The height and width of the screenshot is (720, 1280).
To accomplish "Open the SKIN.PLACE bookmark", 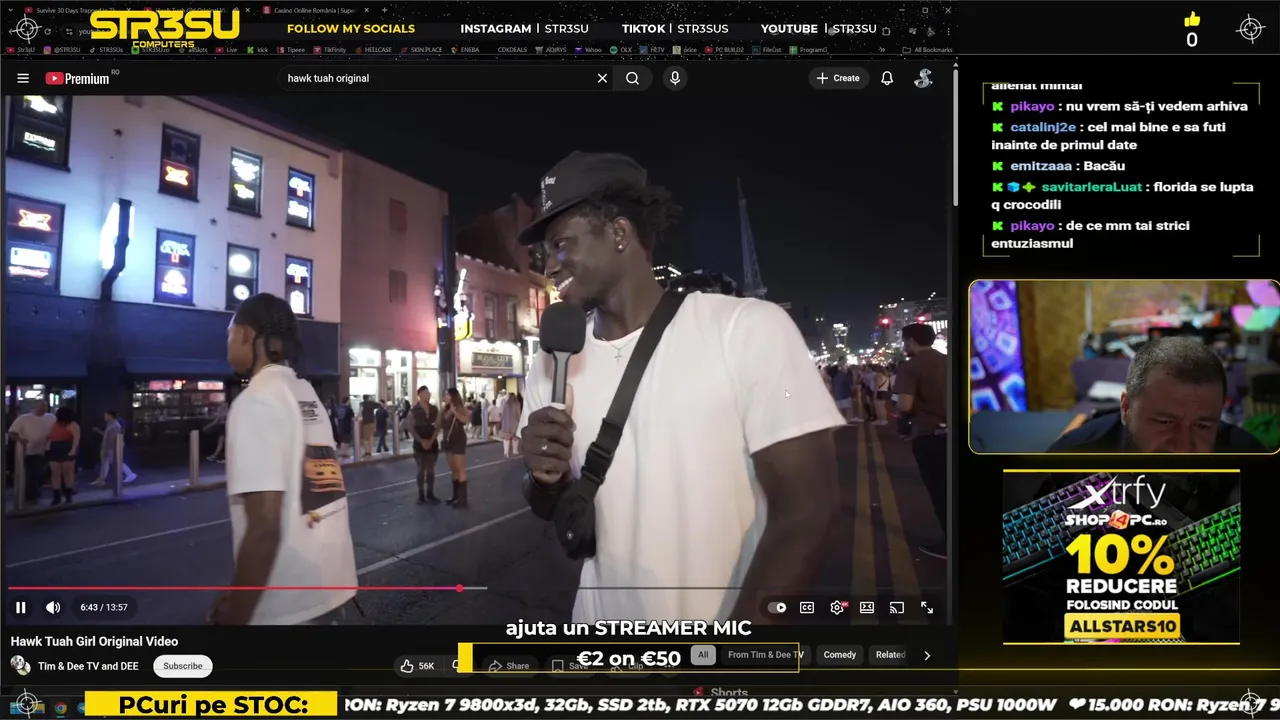I will pyautogui.click(x=421, y=49).
